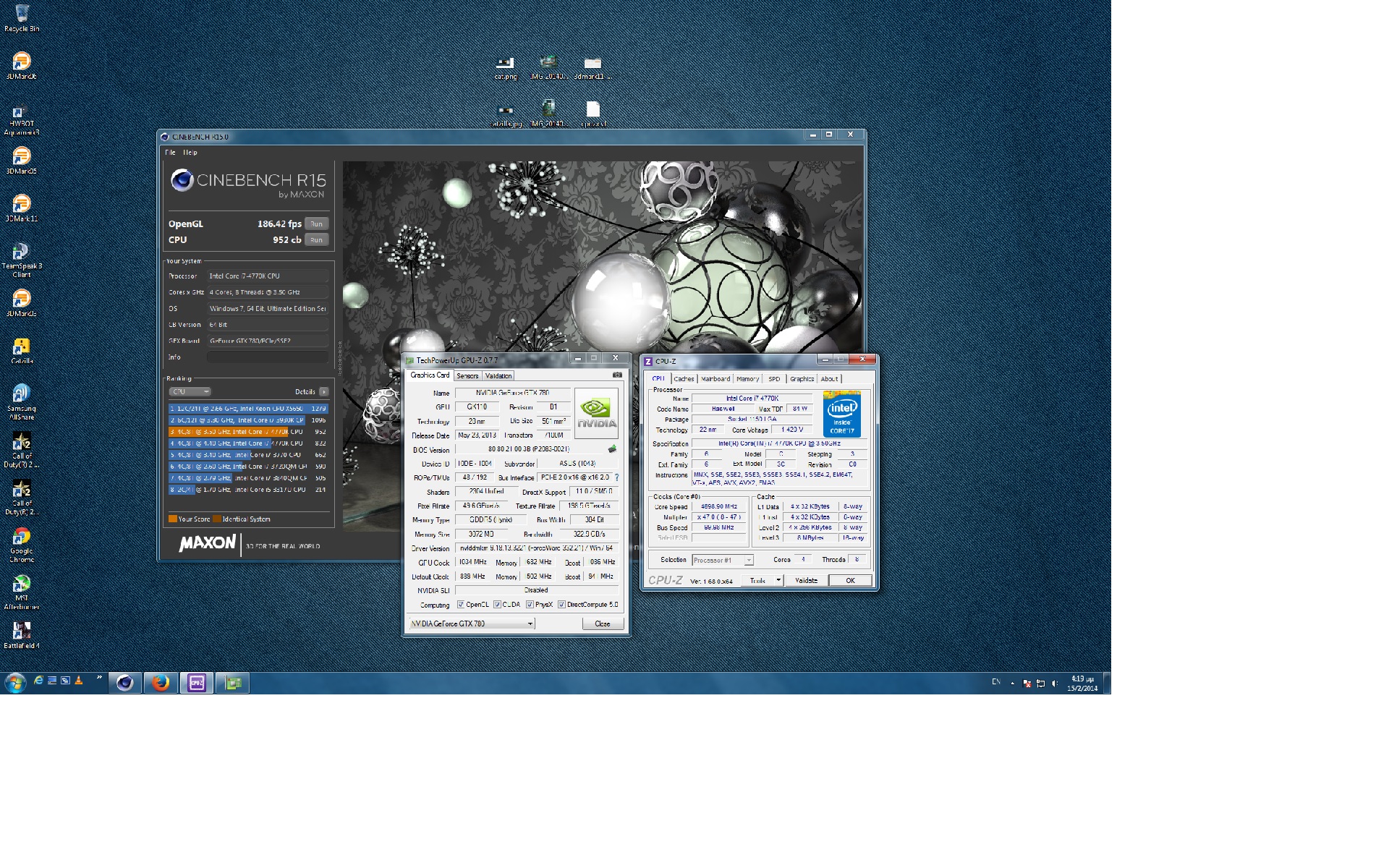
Task: Open the Google Chrome desktop shortcut
Action: click(22, 545)
